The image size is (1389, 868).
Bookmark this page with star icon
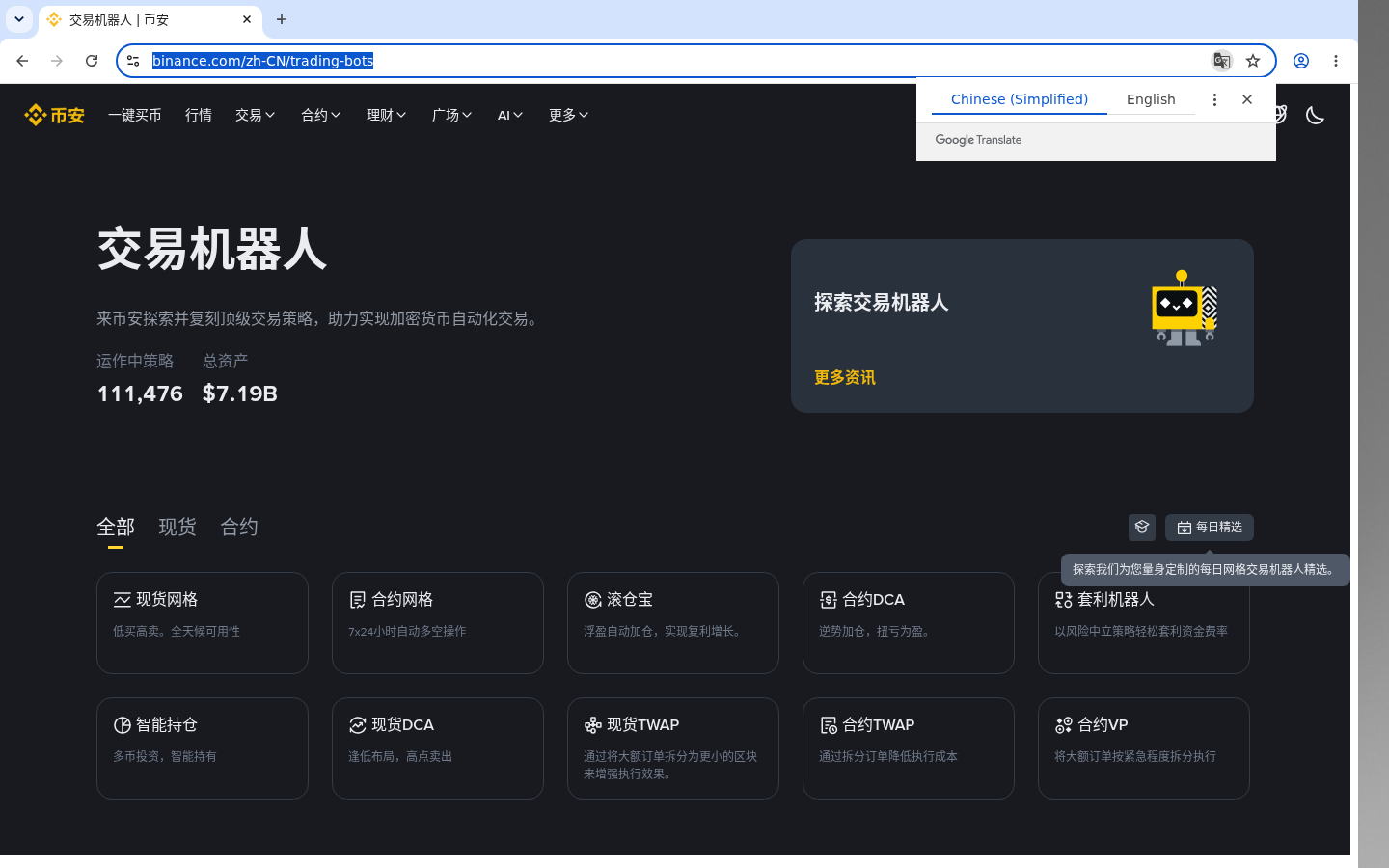tap(1253, 61)
